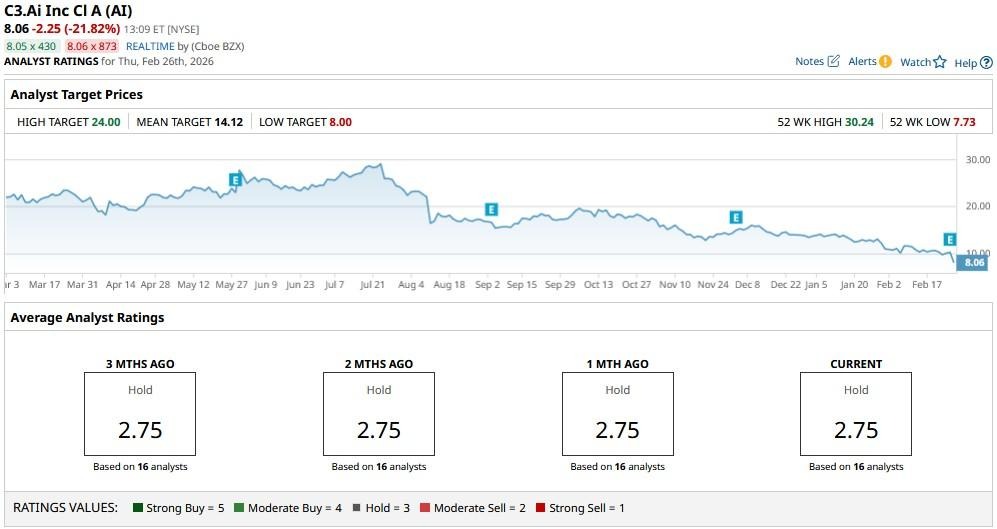This screenshot has height=529, width=997.
Task: Click the Watch star icon
Action: (940, 62)
